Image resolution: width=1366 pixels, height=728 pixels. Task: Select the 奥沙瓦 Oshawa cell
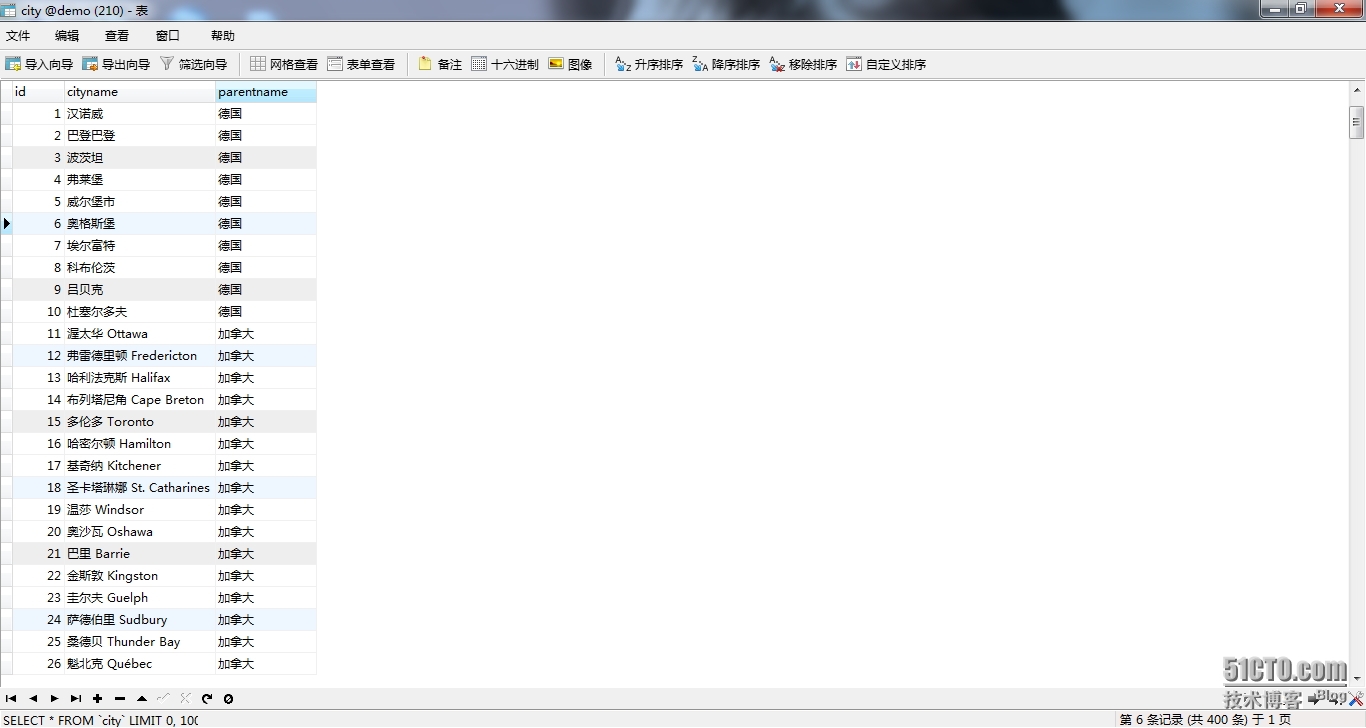tap(140, 532)
